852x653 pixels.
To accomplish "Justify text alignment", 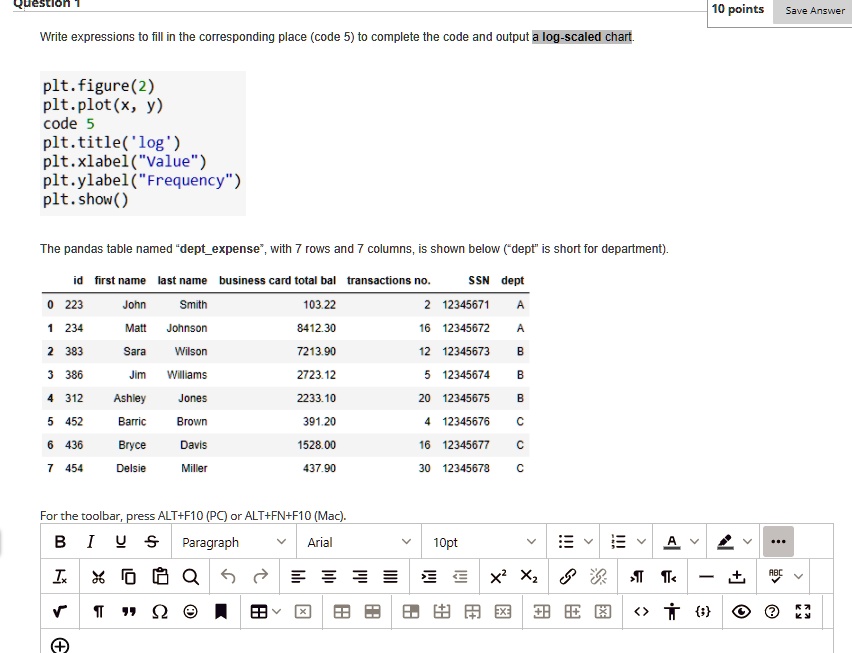I will tap(390, 576).
